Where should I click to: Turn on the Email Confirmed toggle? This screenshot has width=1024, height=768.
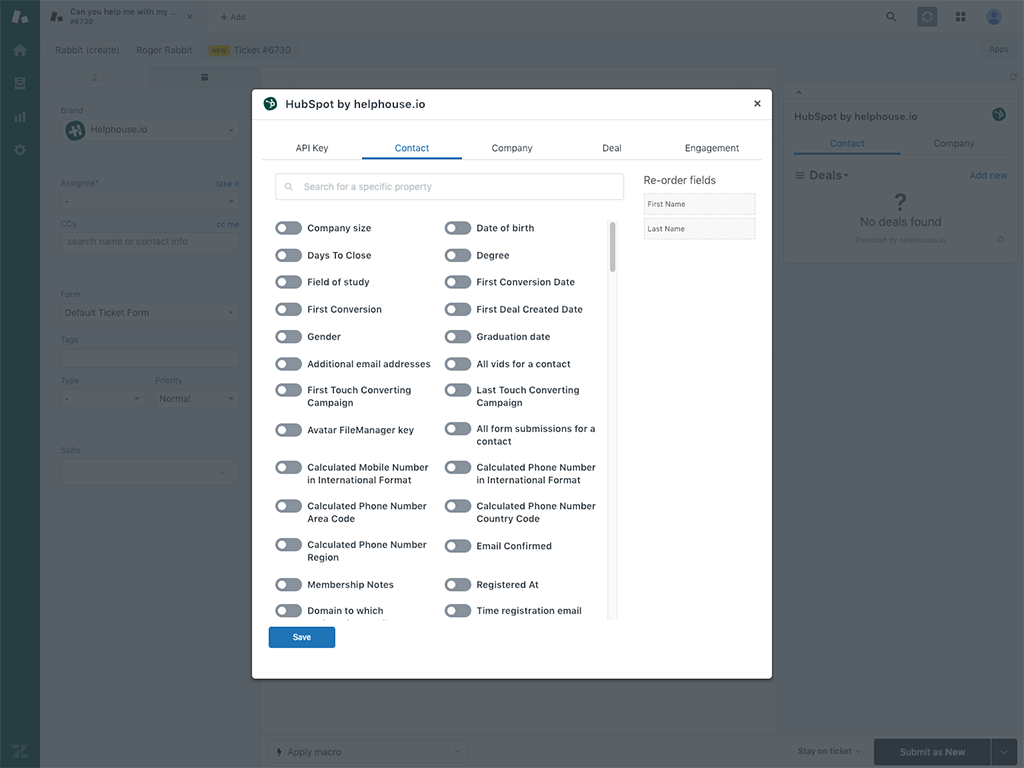pyautogui.click(x=458, y=546)
